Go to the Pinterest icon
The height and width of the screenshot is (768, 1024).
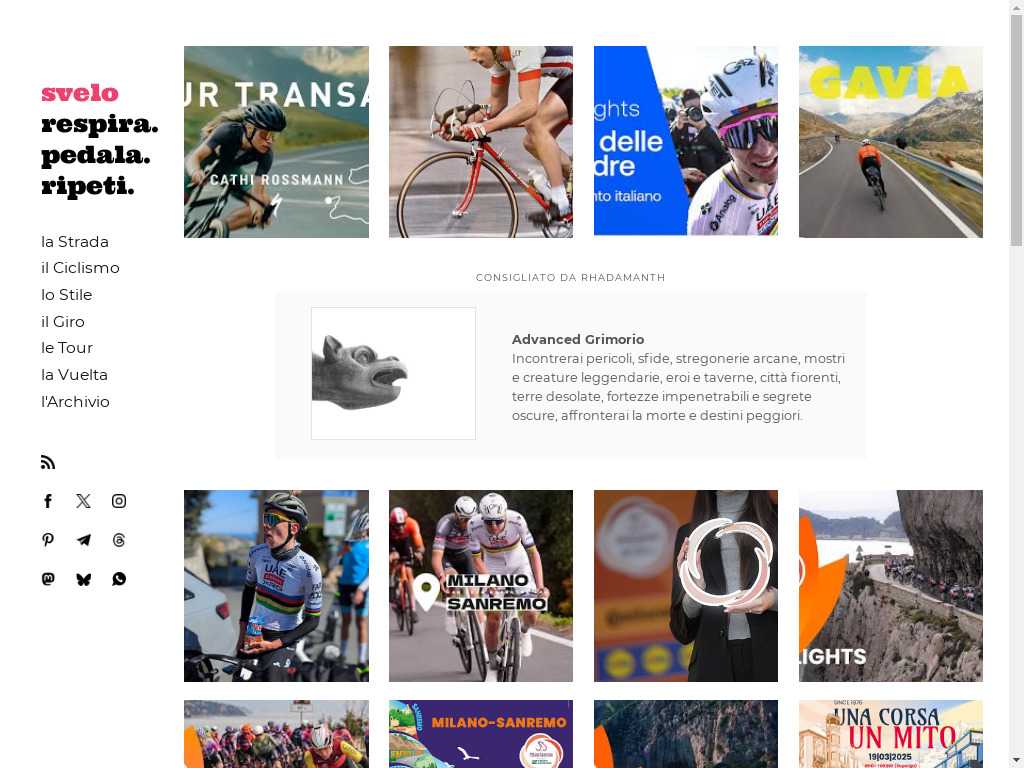(48, 540)
